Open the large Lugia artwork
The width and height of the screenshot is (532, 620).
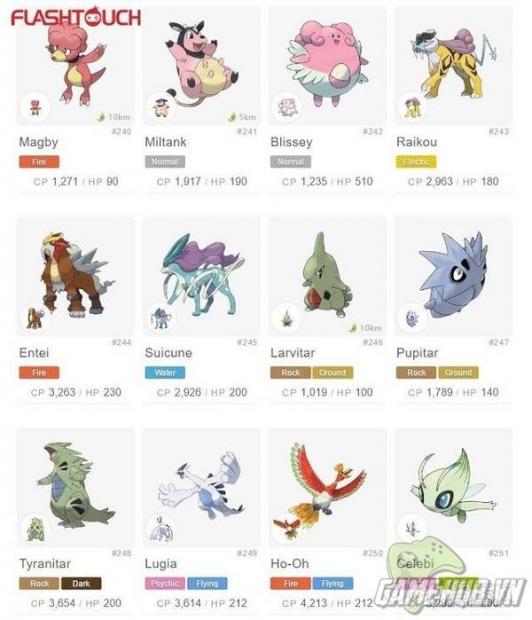[204, 486]
